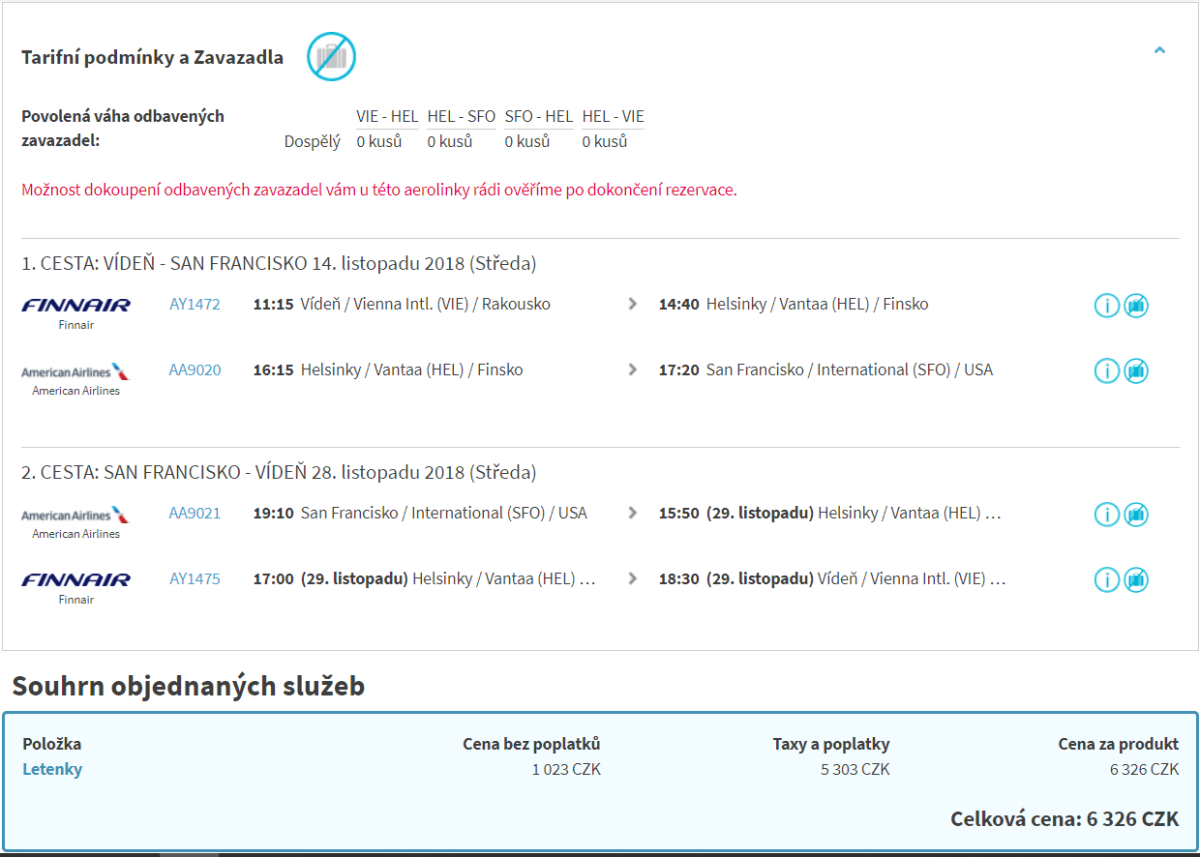Click the Finnair logo on the Vienna–Helsinki flight
The width and height of the screenshot is (1200, 857).
[76, 305]
